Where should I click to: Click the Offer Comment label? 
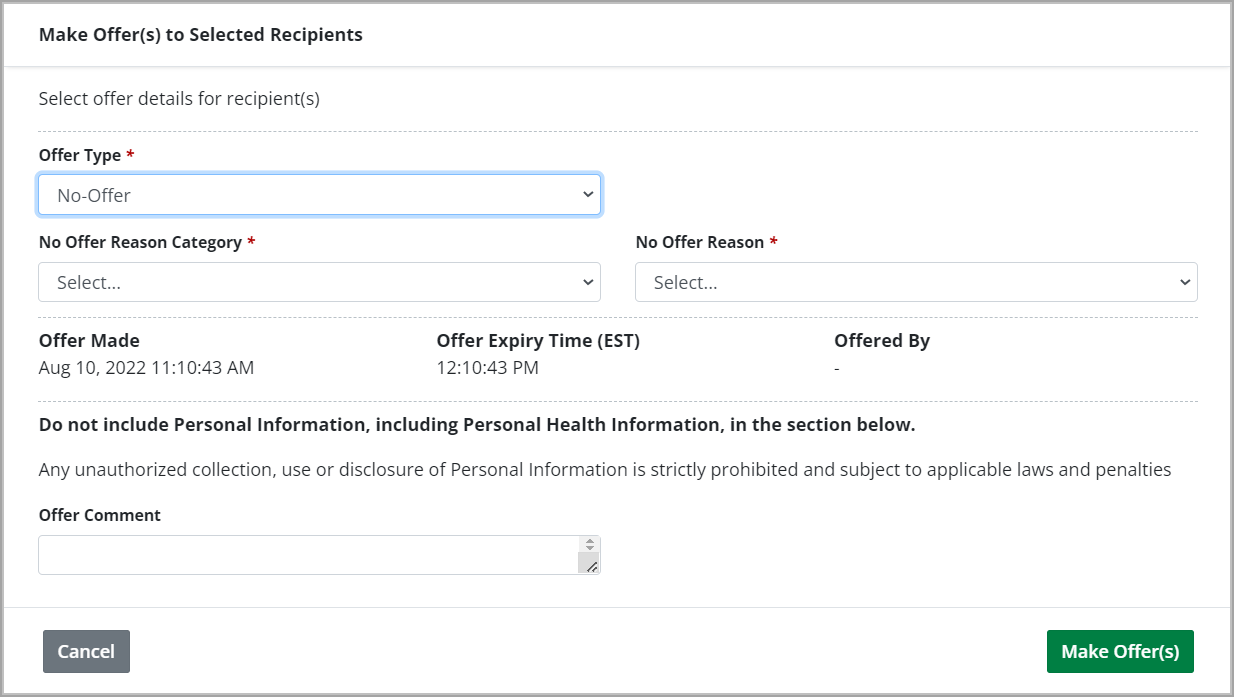click(99, 515)
